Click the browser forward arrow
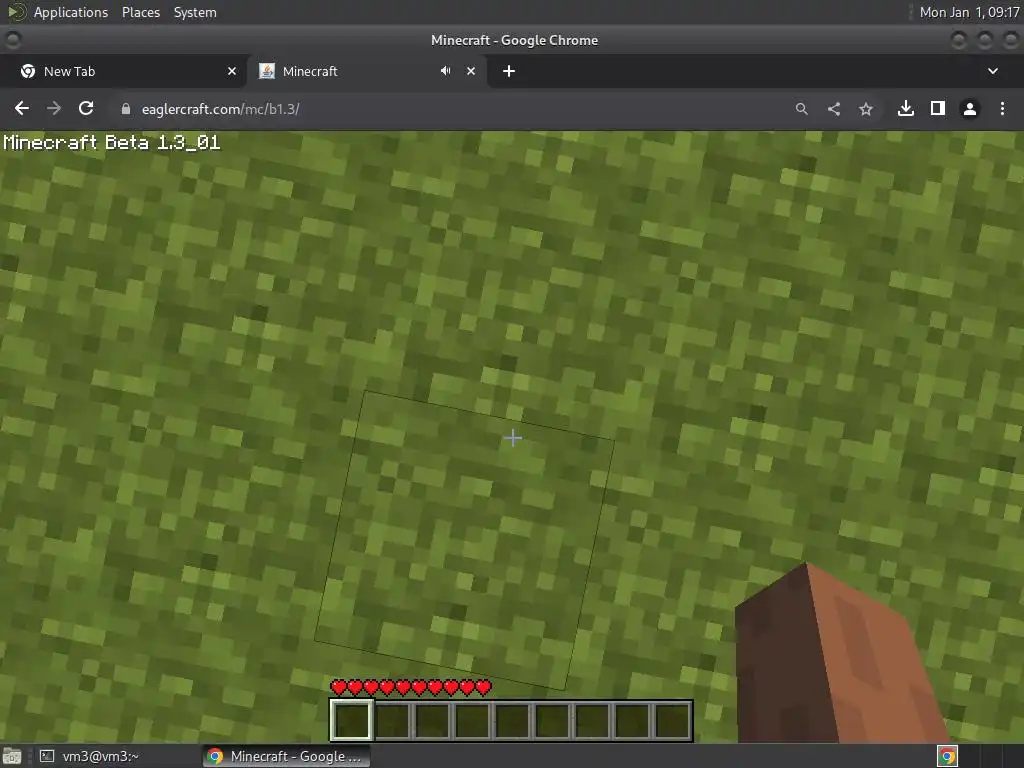 click(x=54, y=108)
